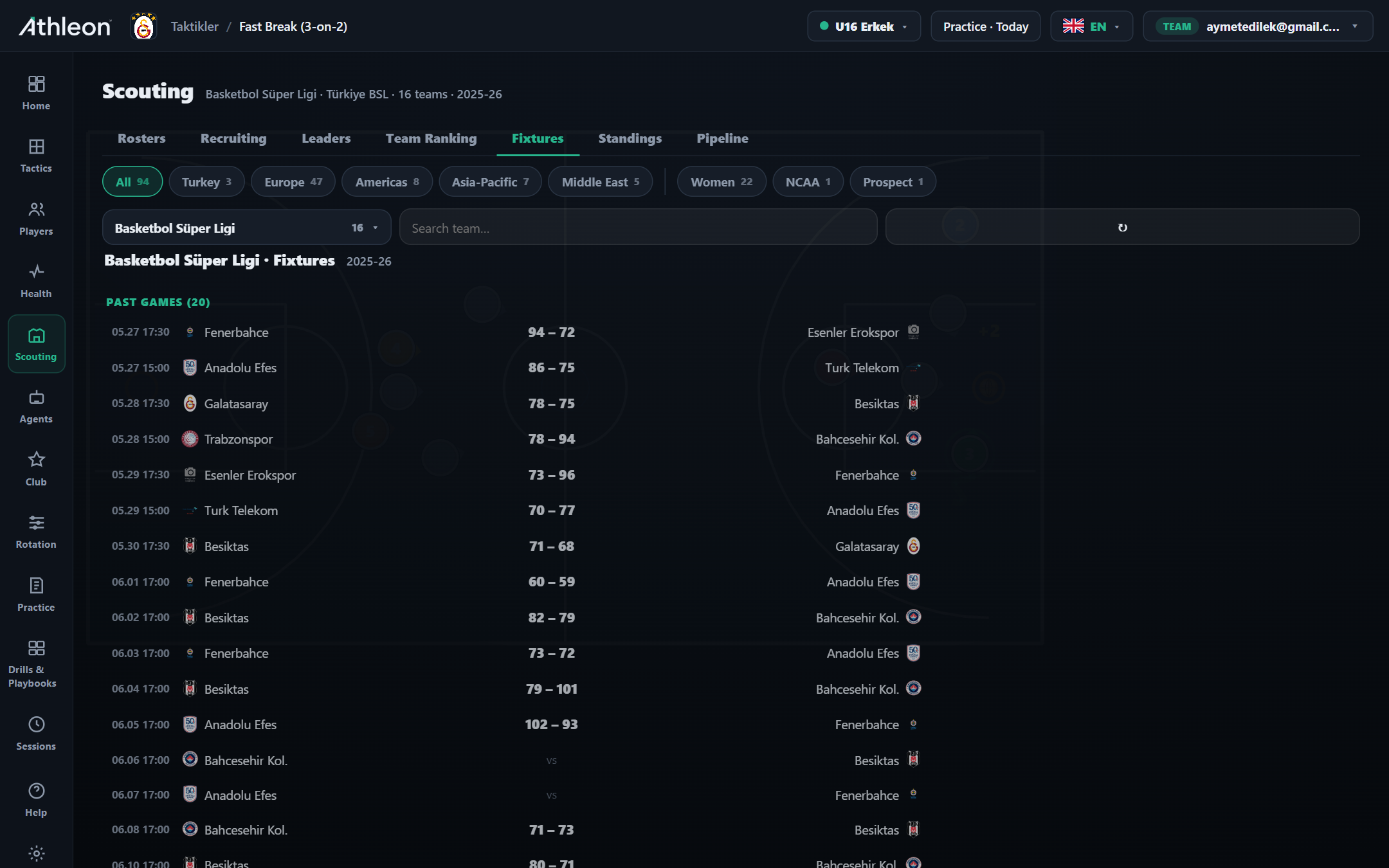The width and height of the screenshot is (1389, 868).
Task: Open the Club section
Action: [x=36, y=469]
